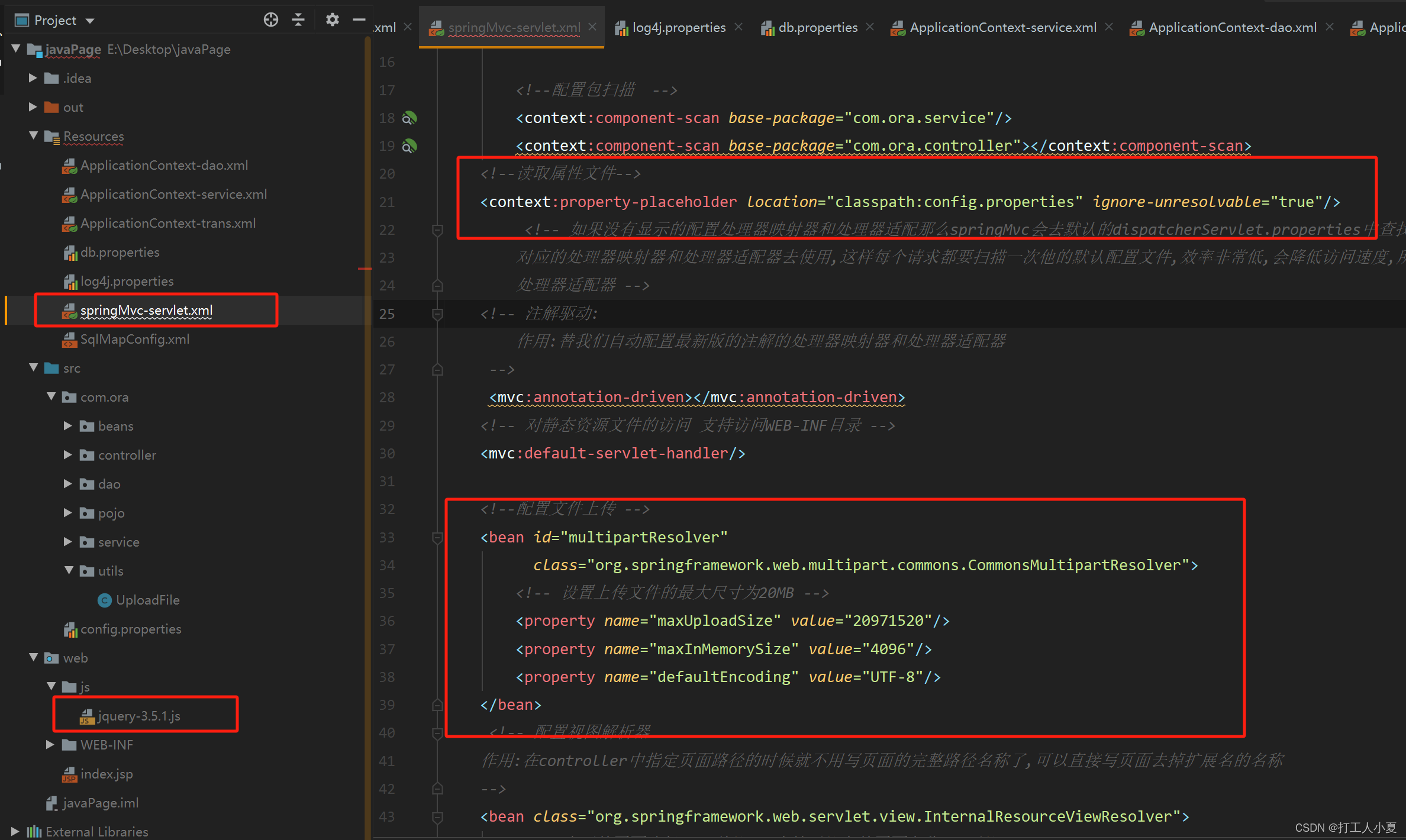Toggle code fold marker at line 33
Screen dimensions: 1406x840
pos(437,537)
